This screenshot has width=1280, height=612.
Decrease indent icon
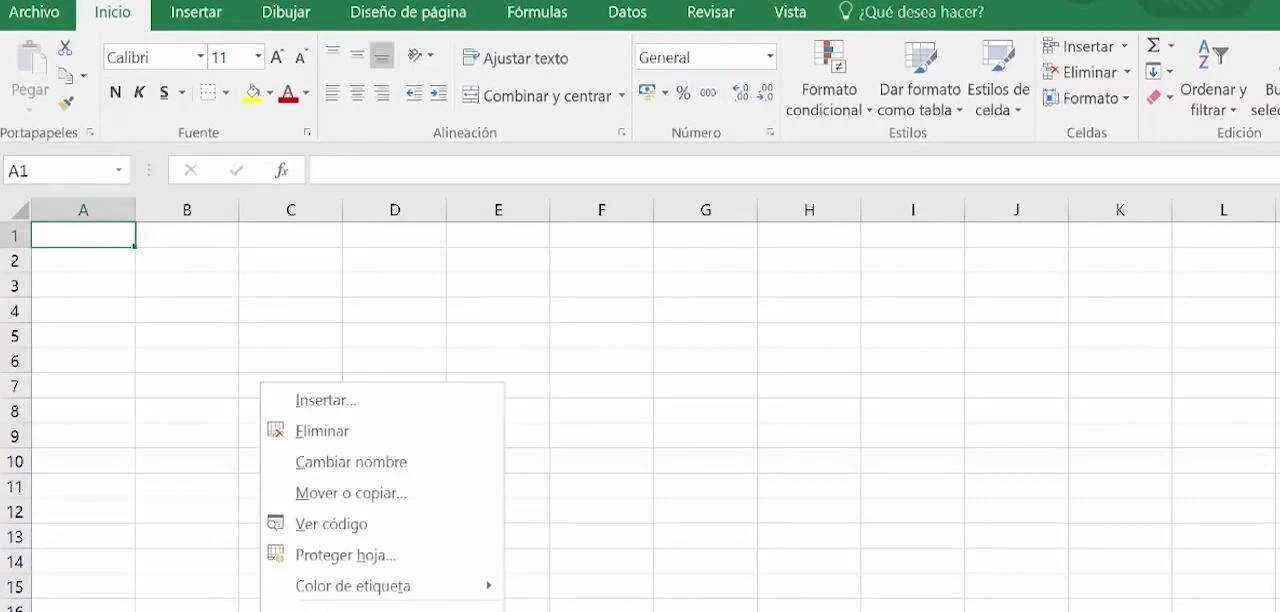(x=413, y=93)
